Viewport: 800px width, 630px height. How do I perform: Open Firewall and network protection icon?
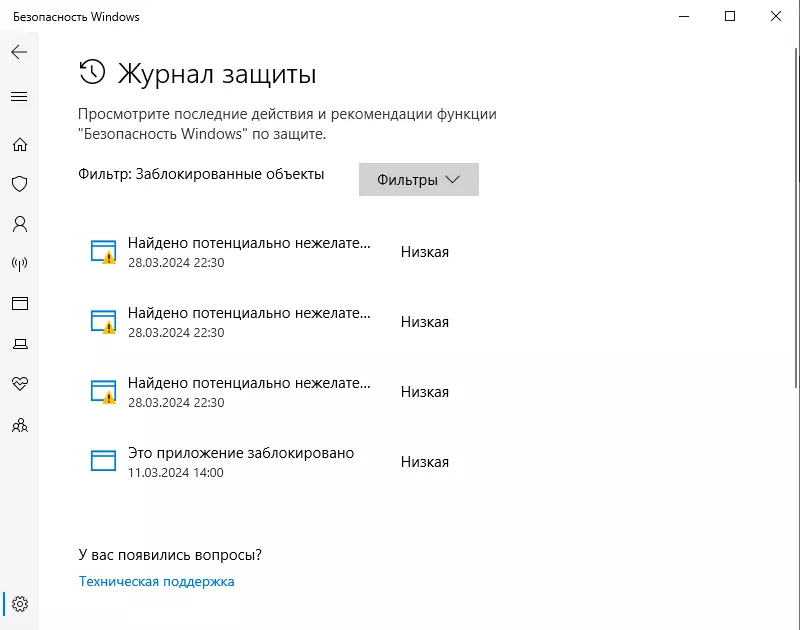point(20,264)
